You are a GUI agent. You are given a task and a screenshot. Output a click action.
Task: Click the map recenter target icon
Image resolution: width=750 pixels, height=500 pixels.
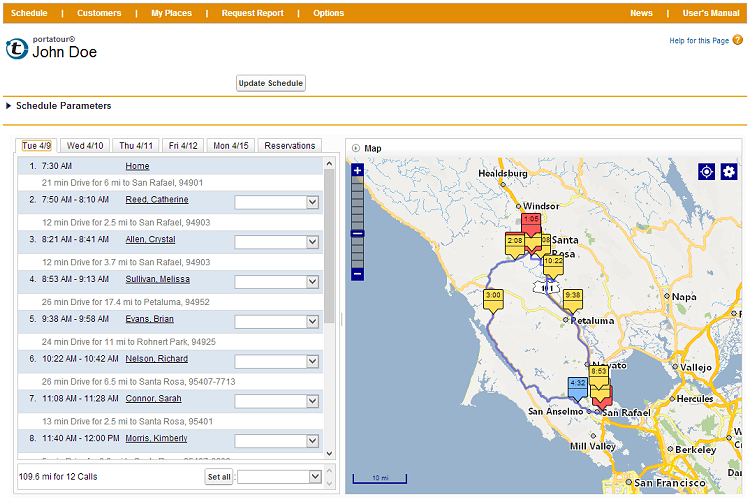pyautogui.click(x=707, y=172)
